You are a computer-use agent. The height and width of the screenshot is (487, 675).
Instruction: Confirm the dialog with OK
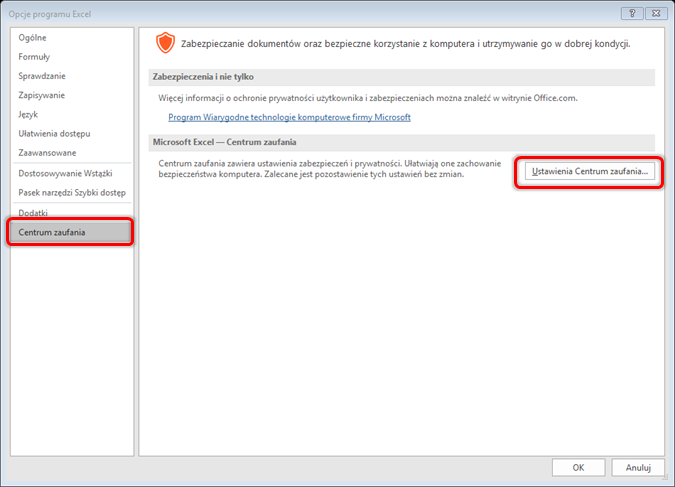point(579,468)
